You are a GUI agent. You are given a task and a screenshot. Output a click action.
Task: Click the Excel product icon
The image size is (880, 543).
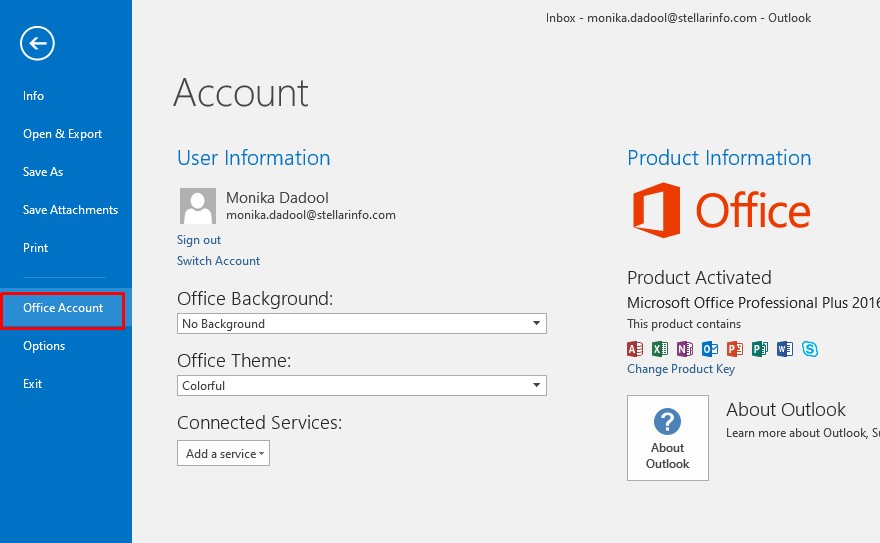tap(660, 349)
